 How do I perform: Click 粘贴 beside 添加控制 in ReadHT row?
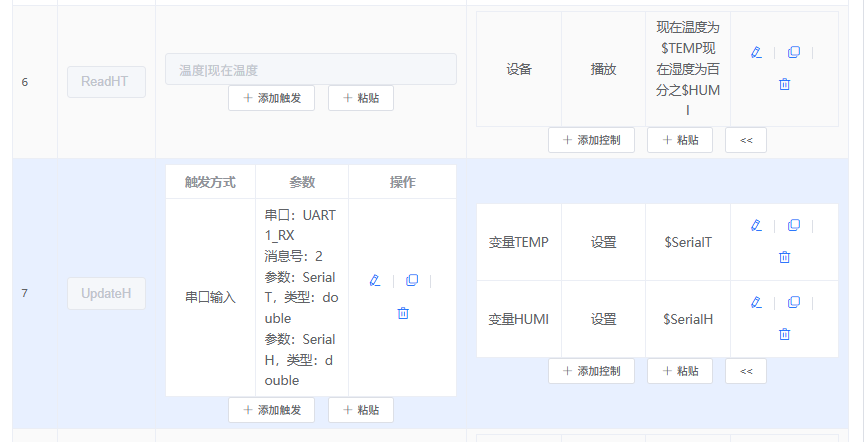point(680,140)
